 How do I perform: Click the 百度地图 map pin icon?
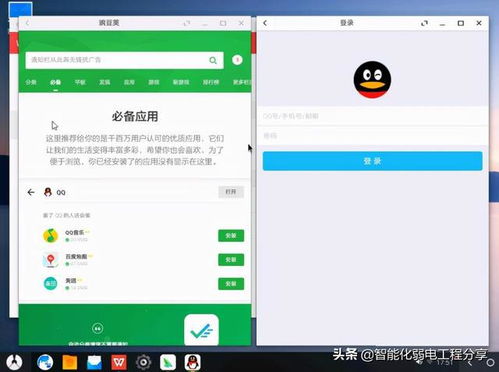coord(51,260)
